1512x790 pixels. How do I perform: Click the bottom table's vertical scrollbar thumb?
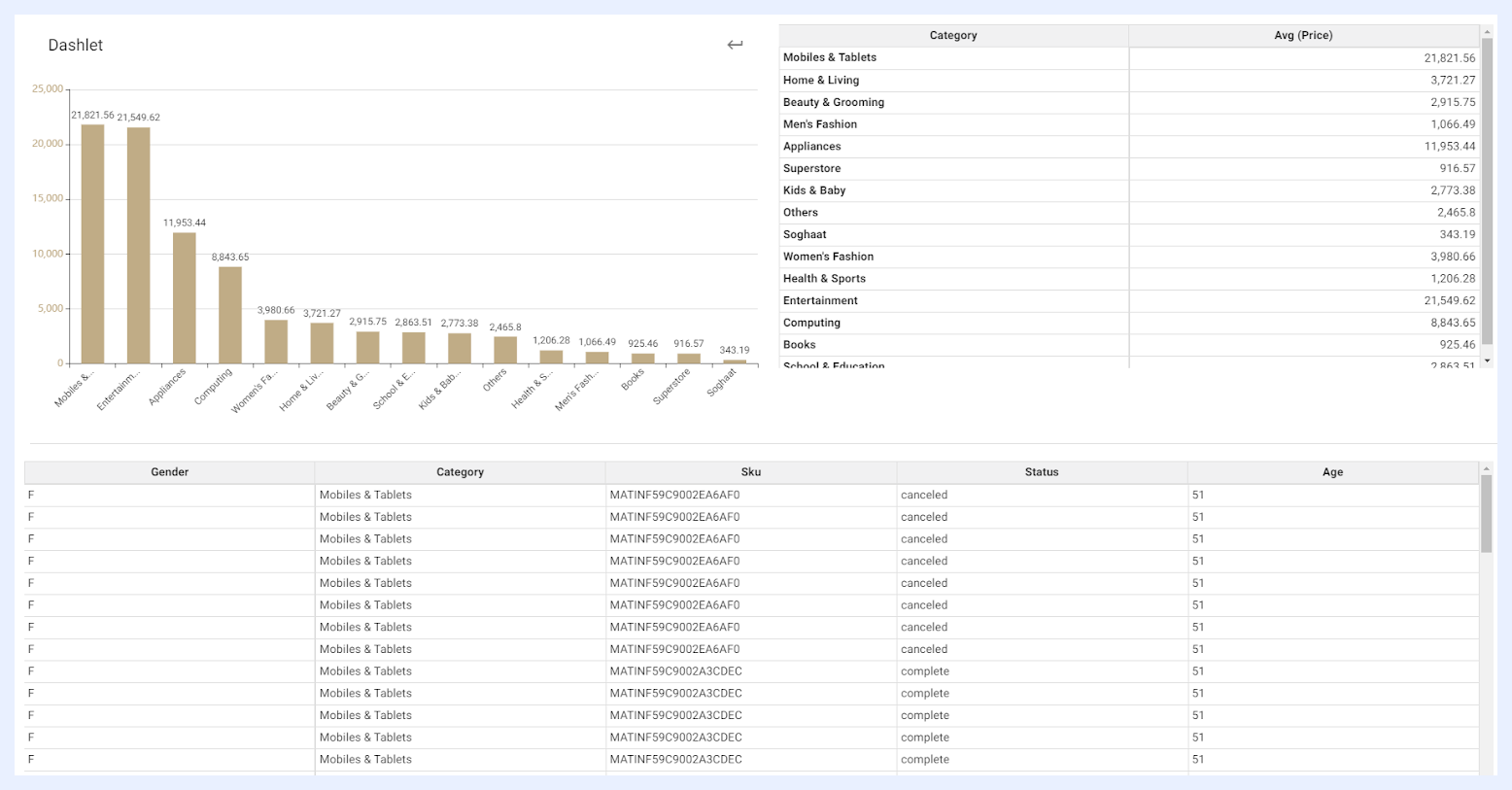pyautogui.click(x=1486, y=514)
